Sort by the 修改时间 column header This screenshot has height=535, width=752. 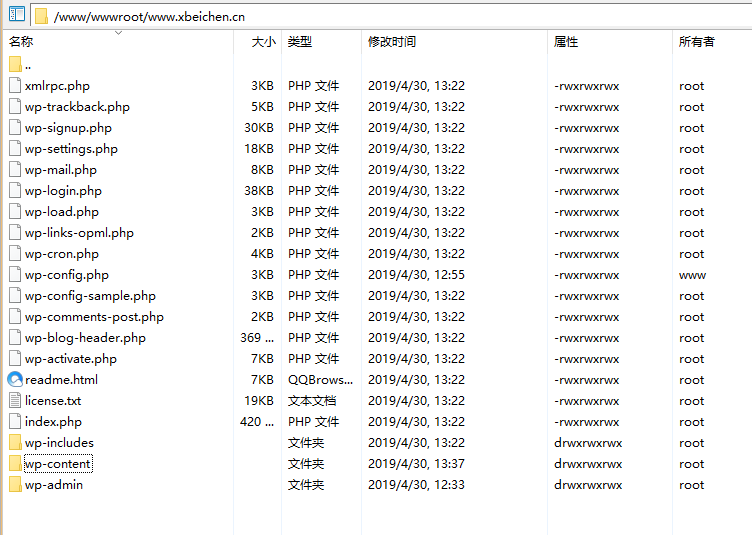(392, 42)
